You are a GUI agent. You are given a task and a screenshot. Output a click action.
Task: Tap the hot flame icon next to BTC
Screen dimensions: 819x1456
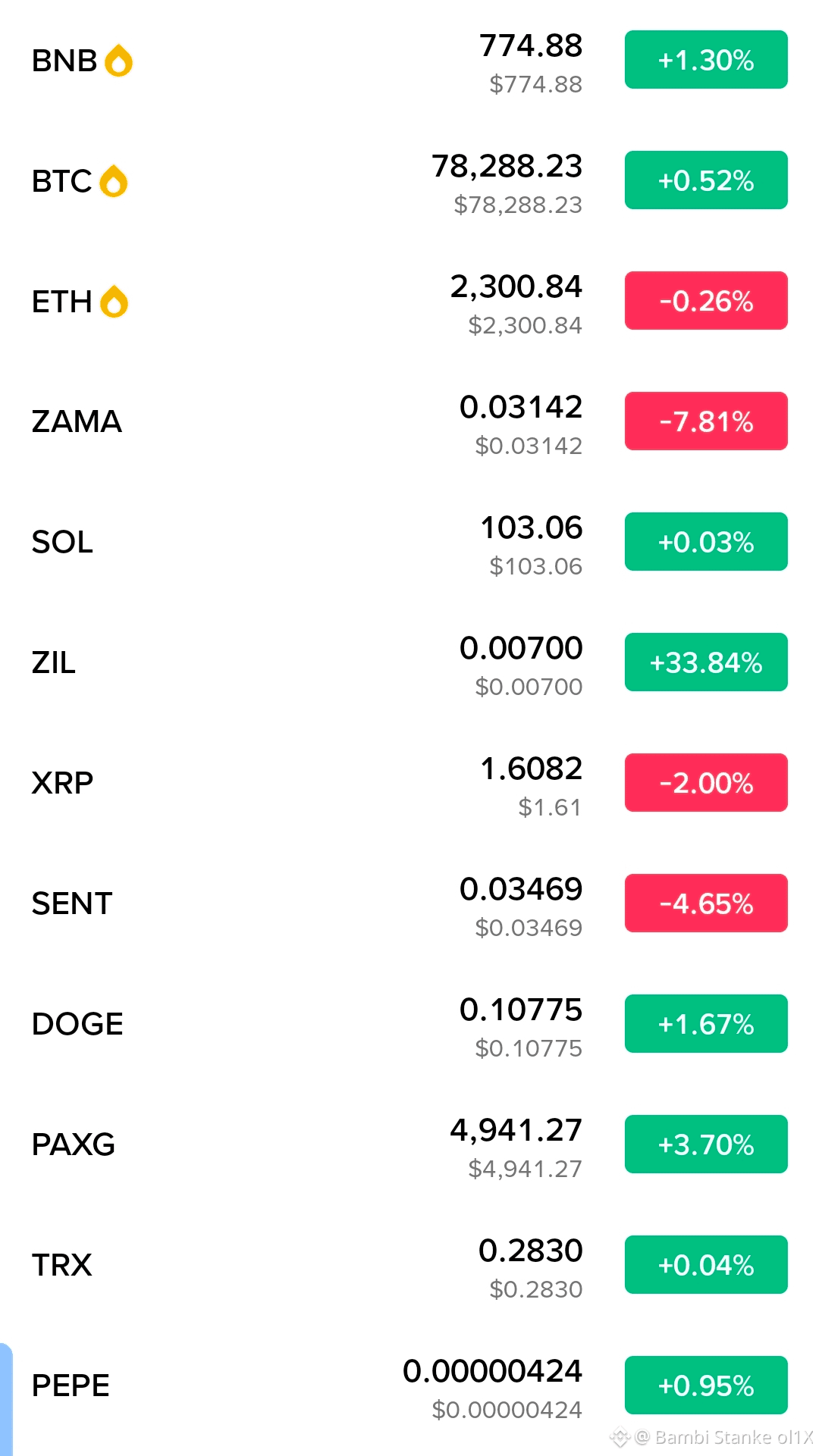114,181
